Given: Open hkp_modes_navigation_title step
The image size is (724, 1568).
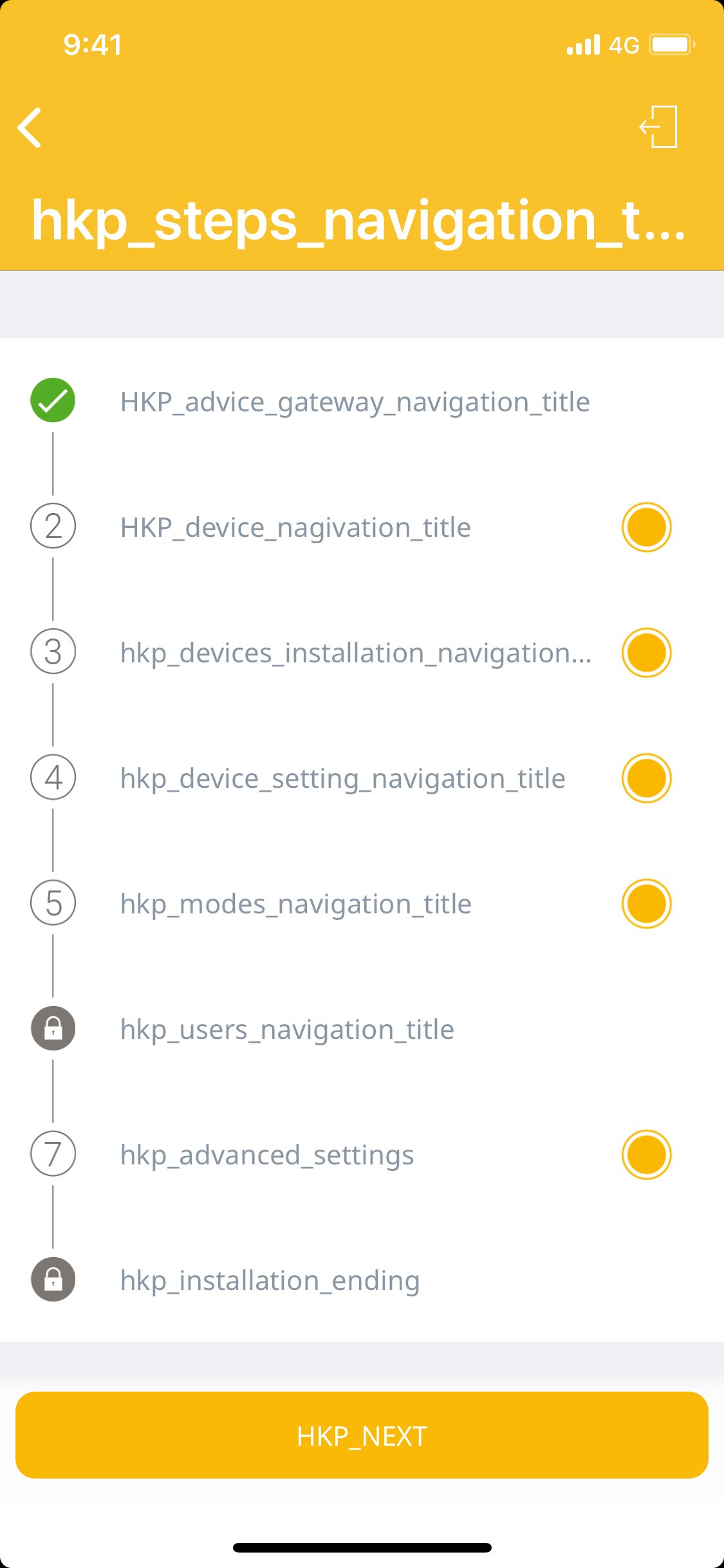Looking at the screenshot, I should pos(295,904).
